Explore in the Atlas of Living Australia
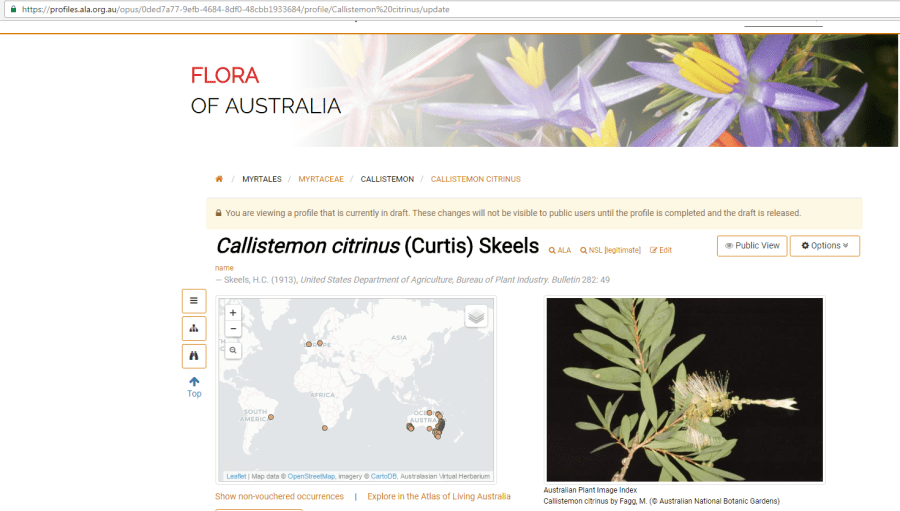 point(438,497)
